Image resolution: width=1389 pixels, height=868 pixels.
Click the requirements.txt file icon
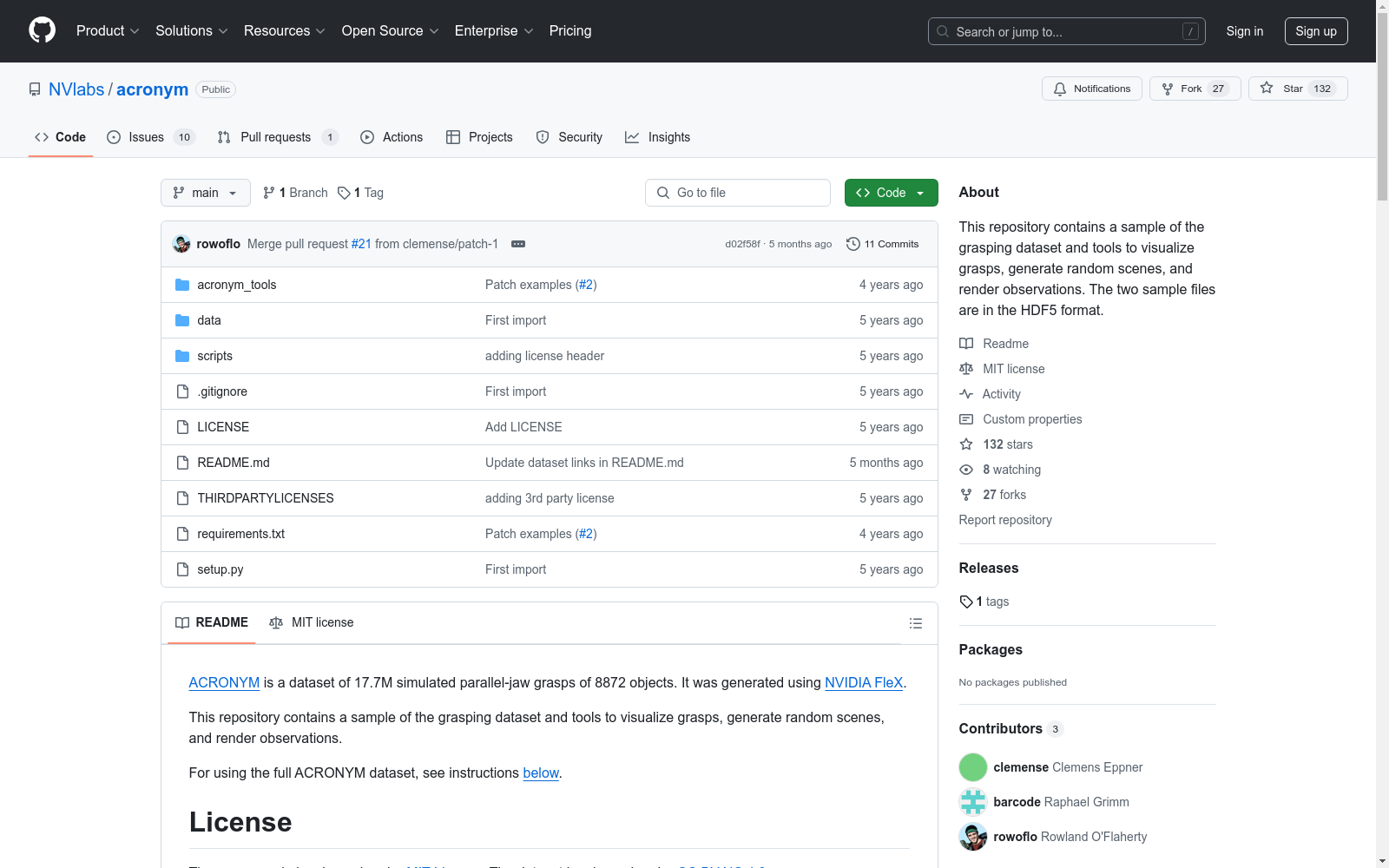coord(182,534)
